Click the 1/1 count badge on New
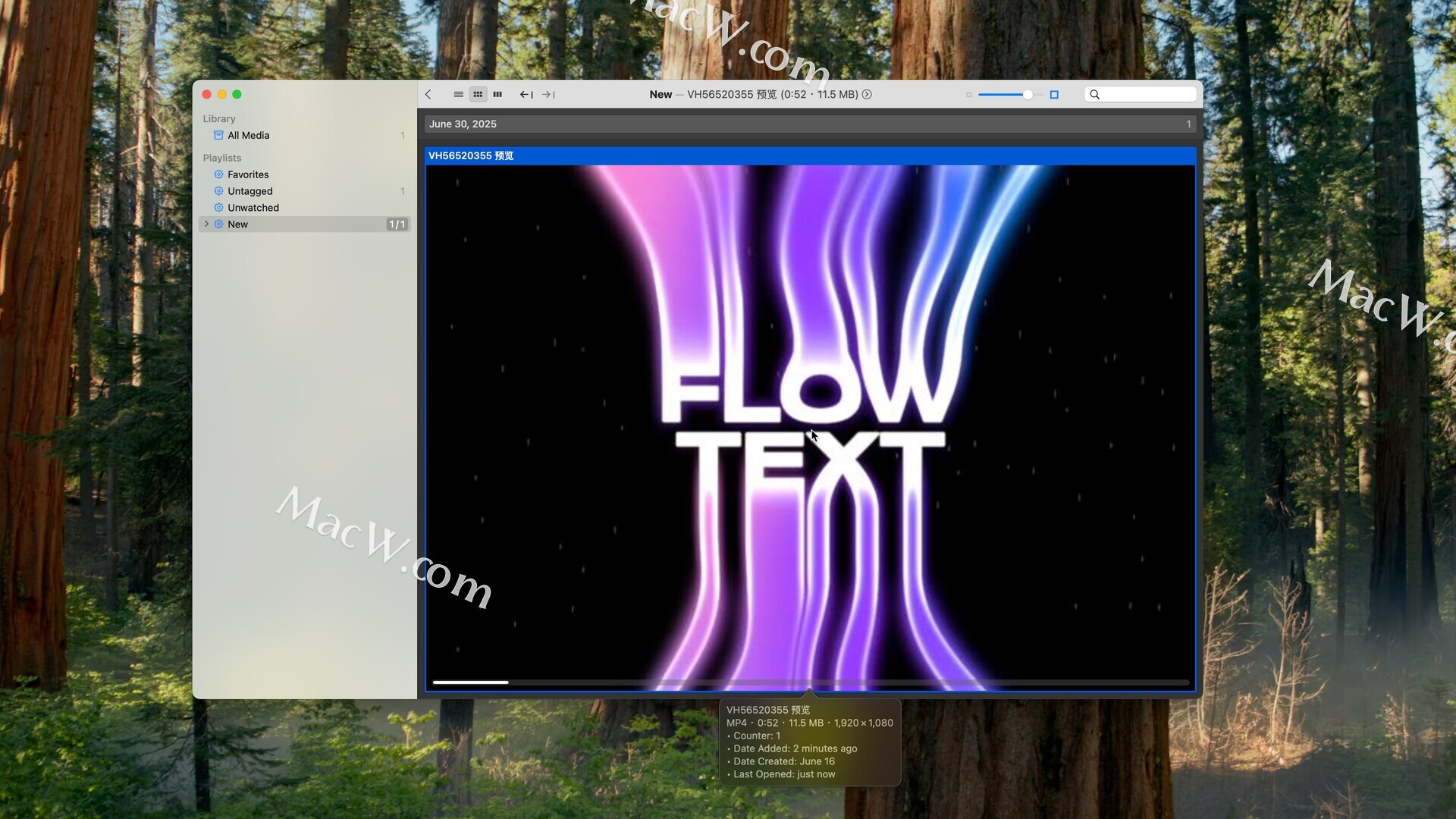Image resolution: width=1456 pixels, height=819 pixels. pyautogui.click(x=397, y=224)
